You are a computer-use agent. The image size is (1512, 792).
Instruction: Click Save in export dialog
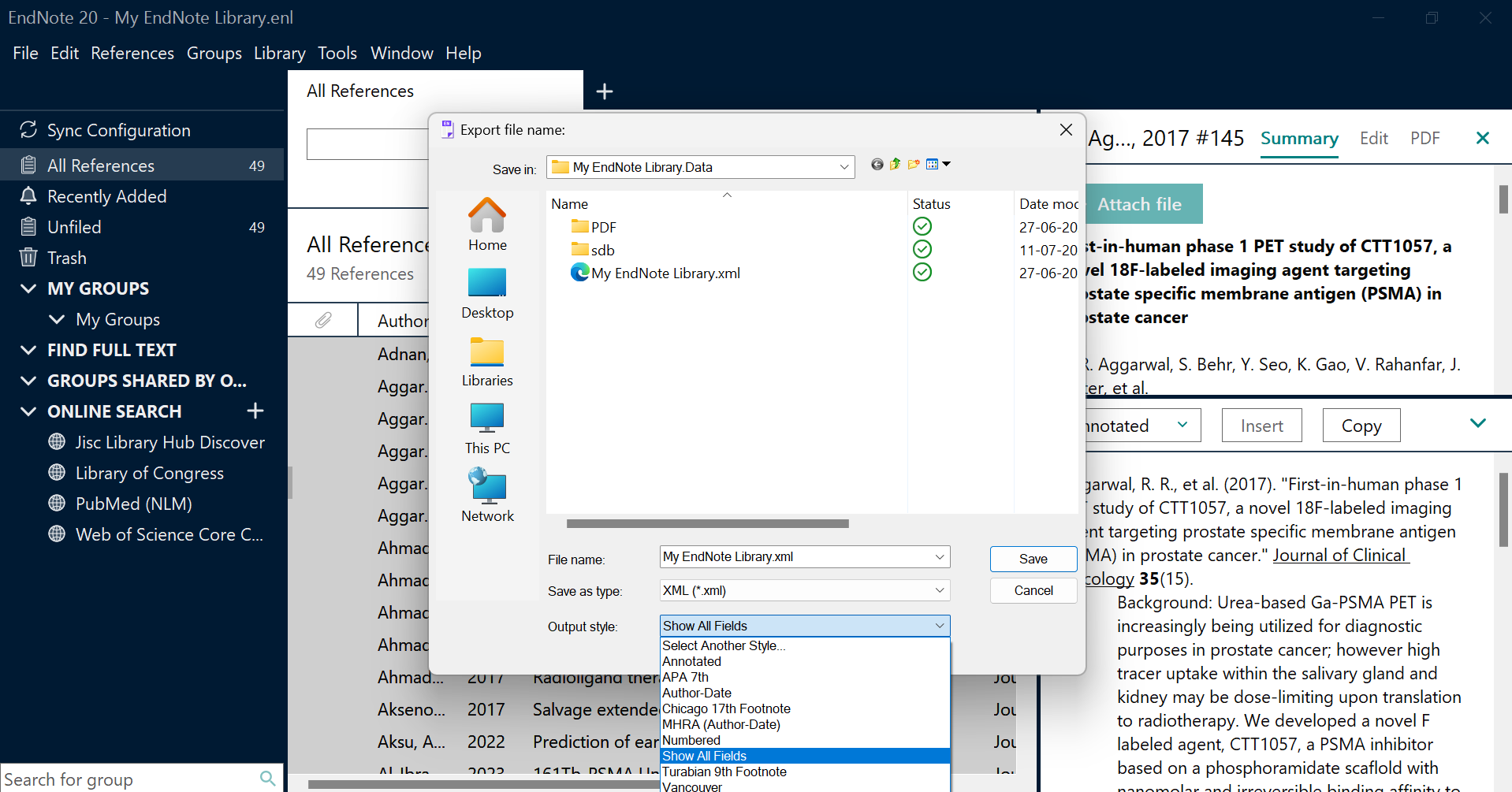1033,559
